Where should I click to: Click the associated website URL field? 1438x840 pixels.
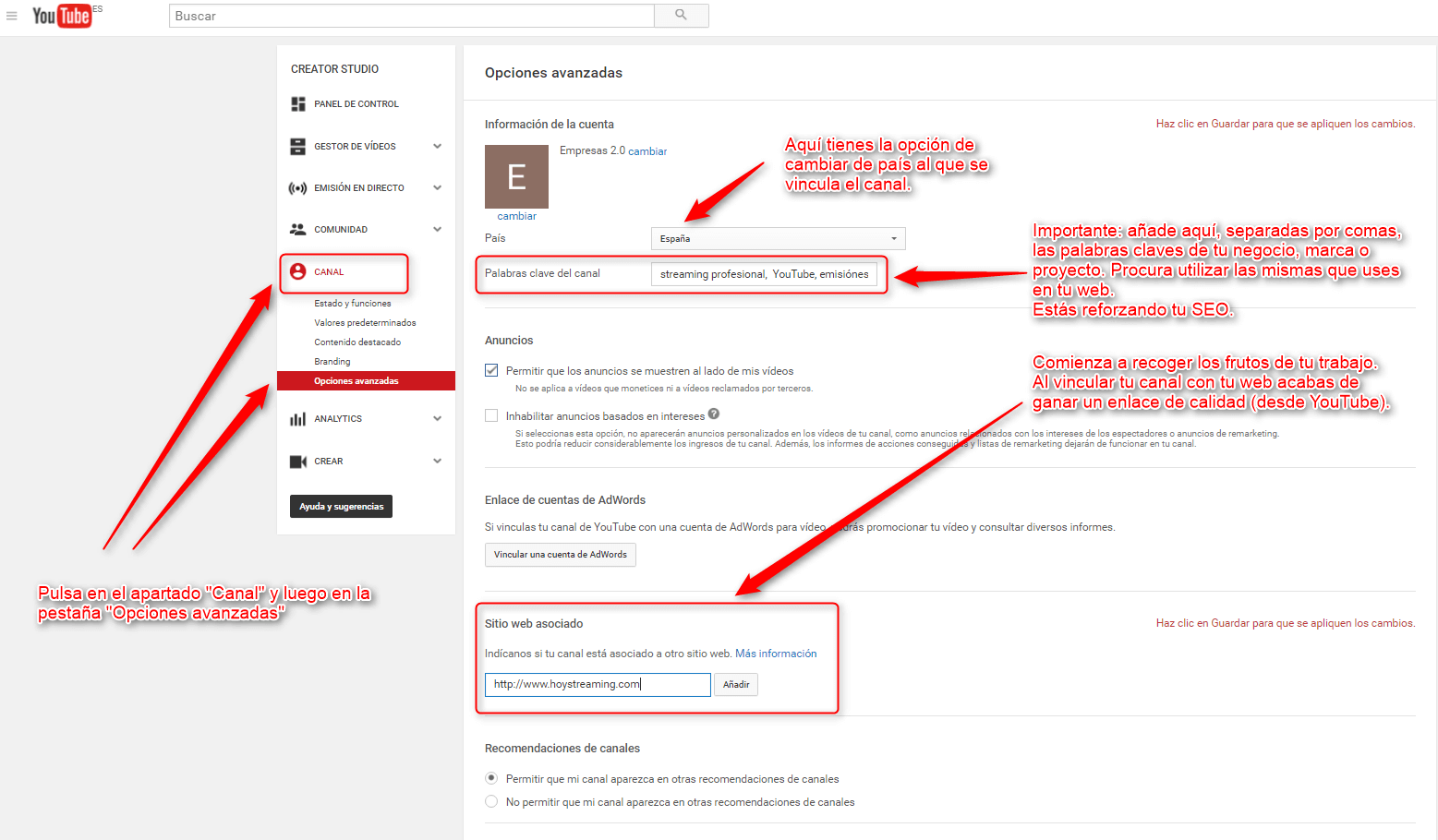[x=598, y=685]
